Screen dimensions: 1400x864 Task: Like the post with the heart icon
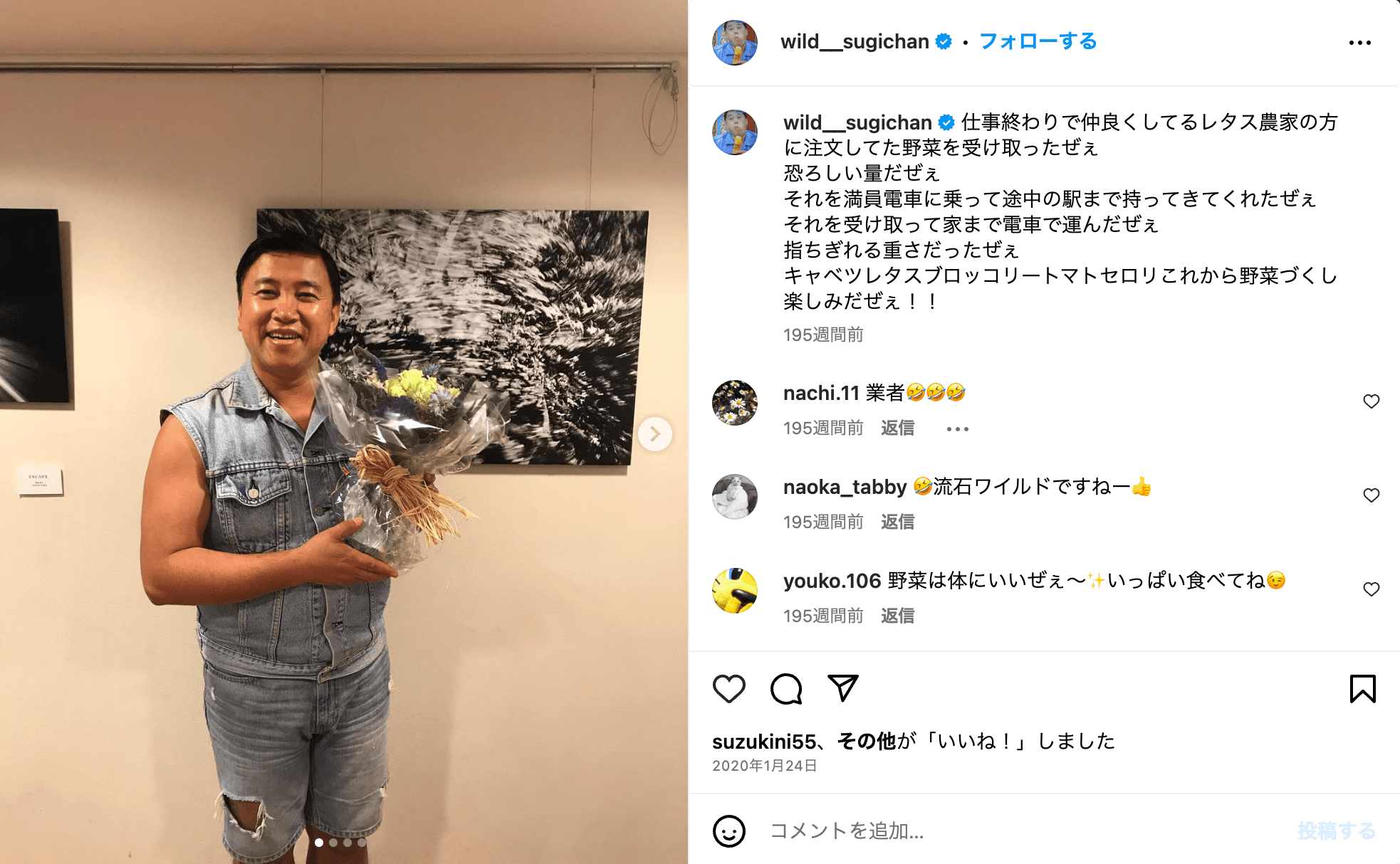(728, 689)
